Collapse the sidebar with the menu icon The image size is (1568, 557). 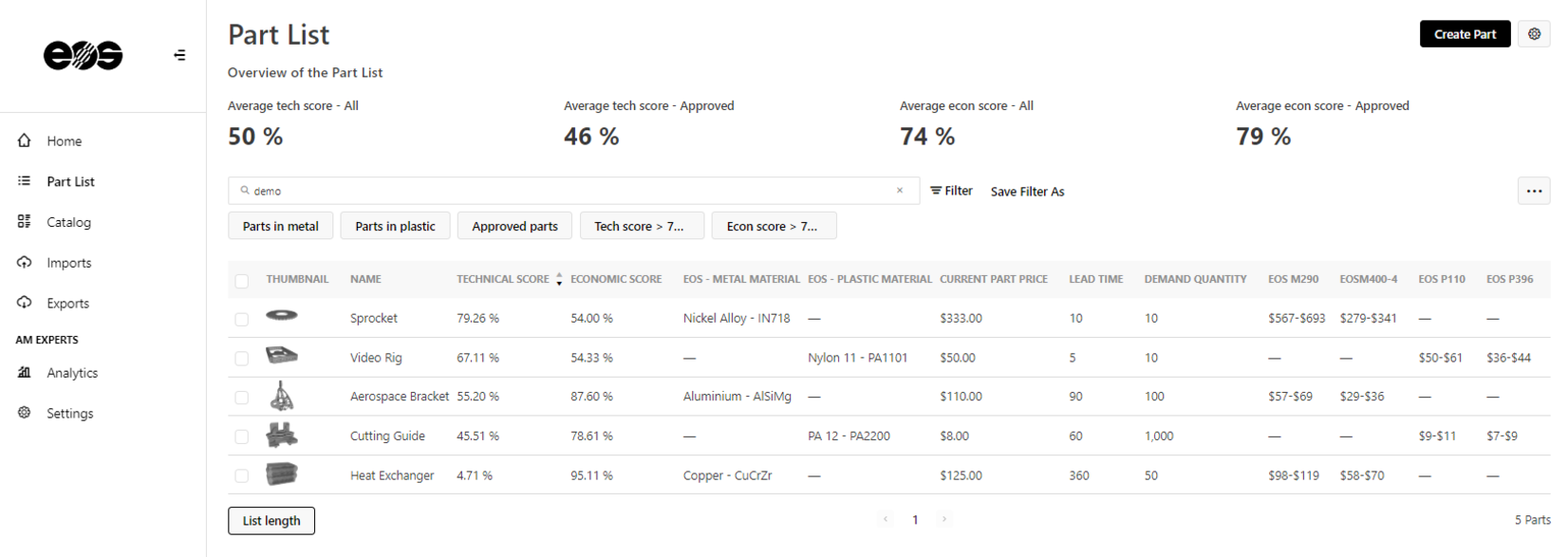click(x=179, y=55)
